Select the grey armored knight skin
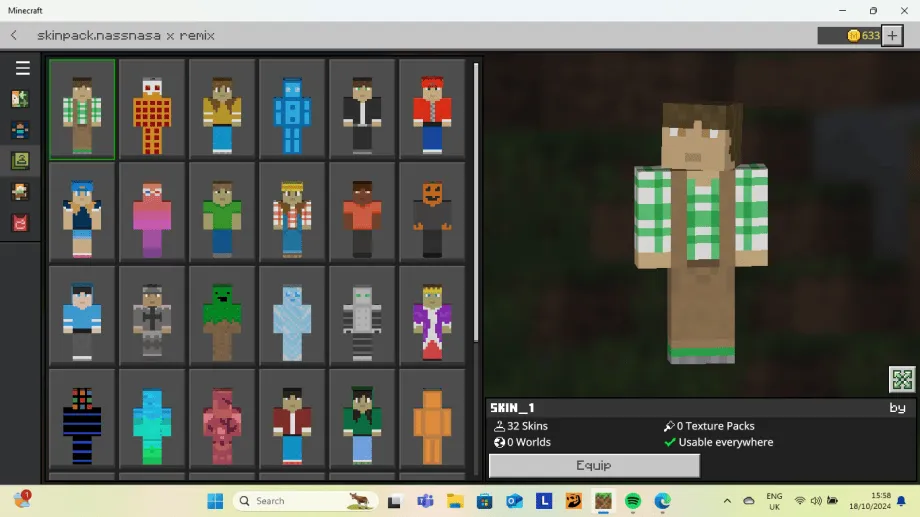The image size is (920, 517). pos(152,316)
